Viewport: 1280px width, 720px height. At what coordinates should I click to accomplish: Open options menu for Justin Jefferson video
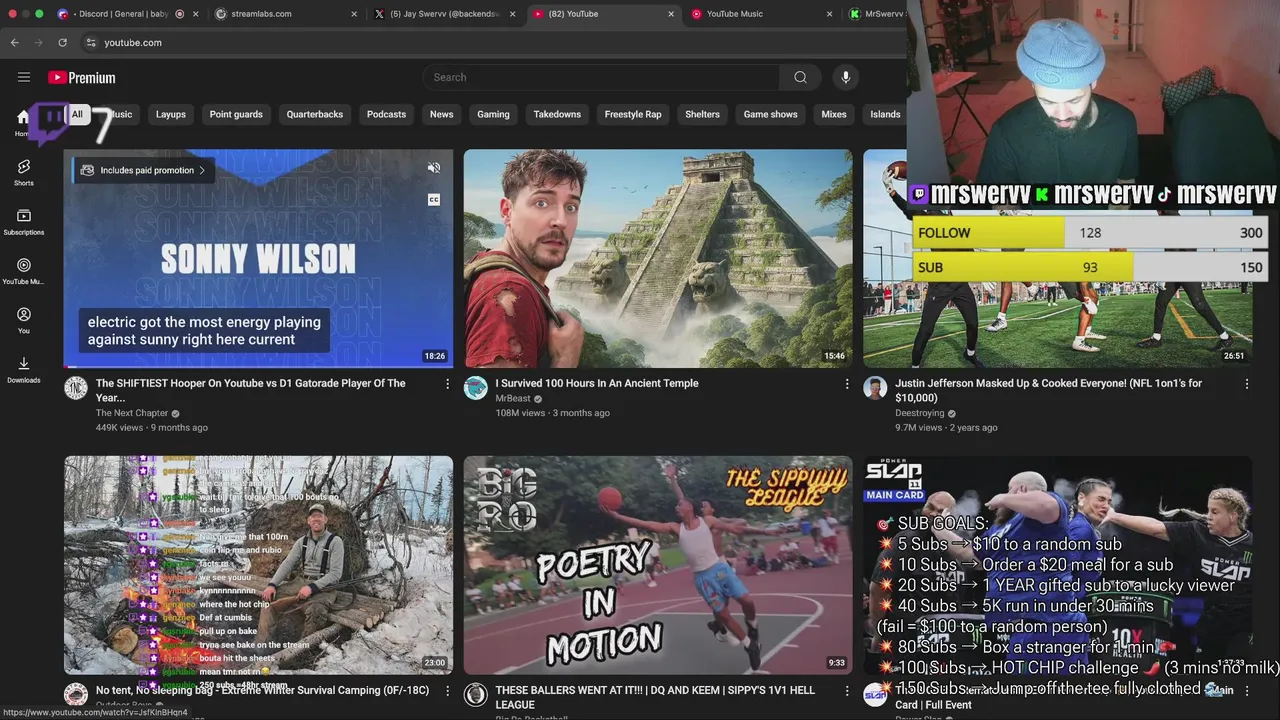(x=1247, y=384)
